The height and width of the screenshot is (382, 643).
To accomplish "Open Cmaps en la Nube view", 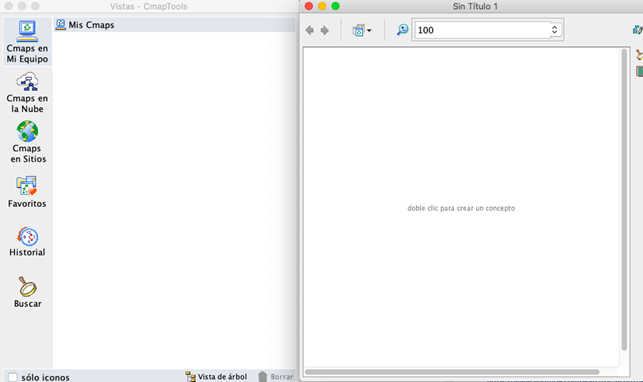I will [x=27, y=93].
